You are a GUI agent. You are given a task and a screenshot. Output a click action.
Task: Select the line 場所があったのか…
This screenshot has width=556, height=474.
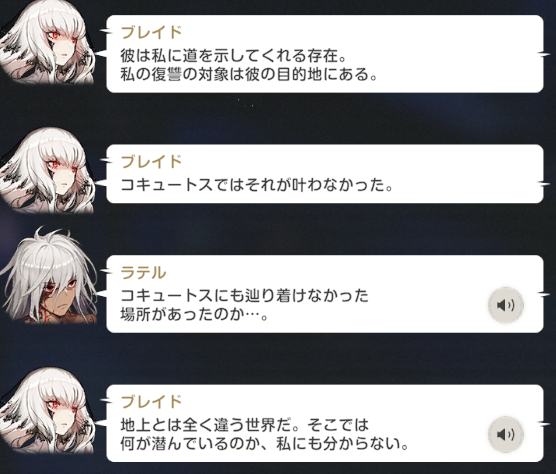point(194,314)
